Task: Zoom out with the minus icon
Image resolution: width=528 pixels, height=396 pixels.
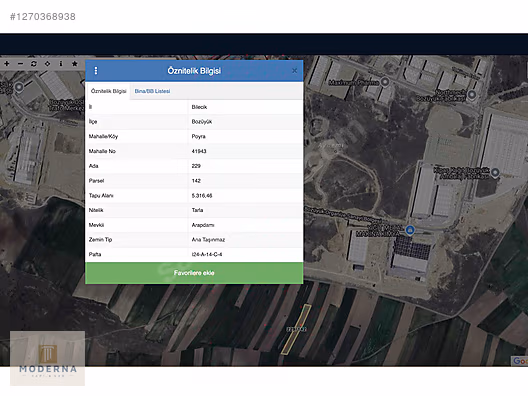Action: 21,64
